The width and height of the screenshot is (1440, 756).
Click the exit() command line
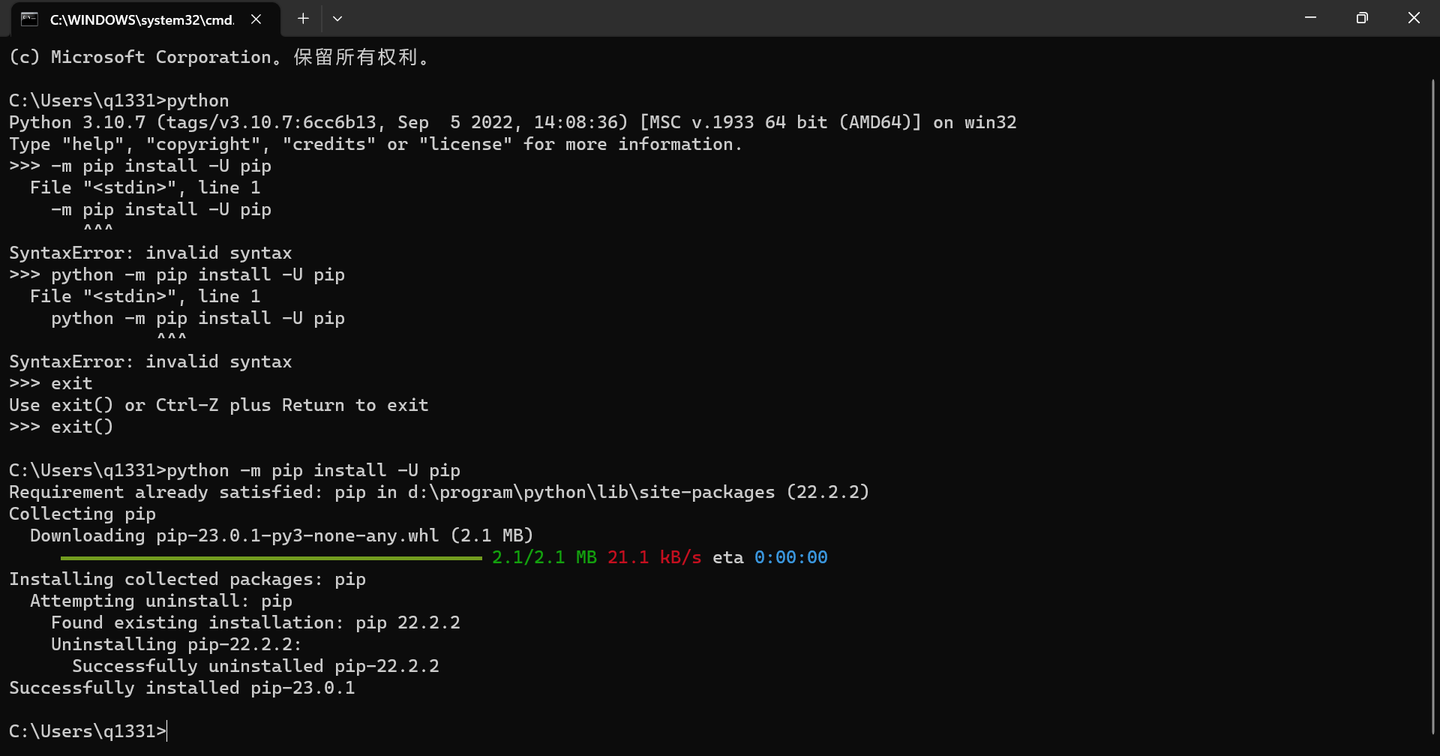pos(61,427)
